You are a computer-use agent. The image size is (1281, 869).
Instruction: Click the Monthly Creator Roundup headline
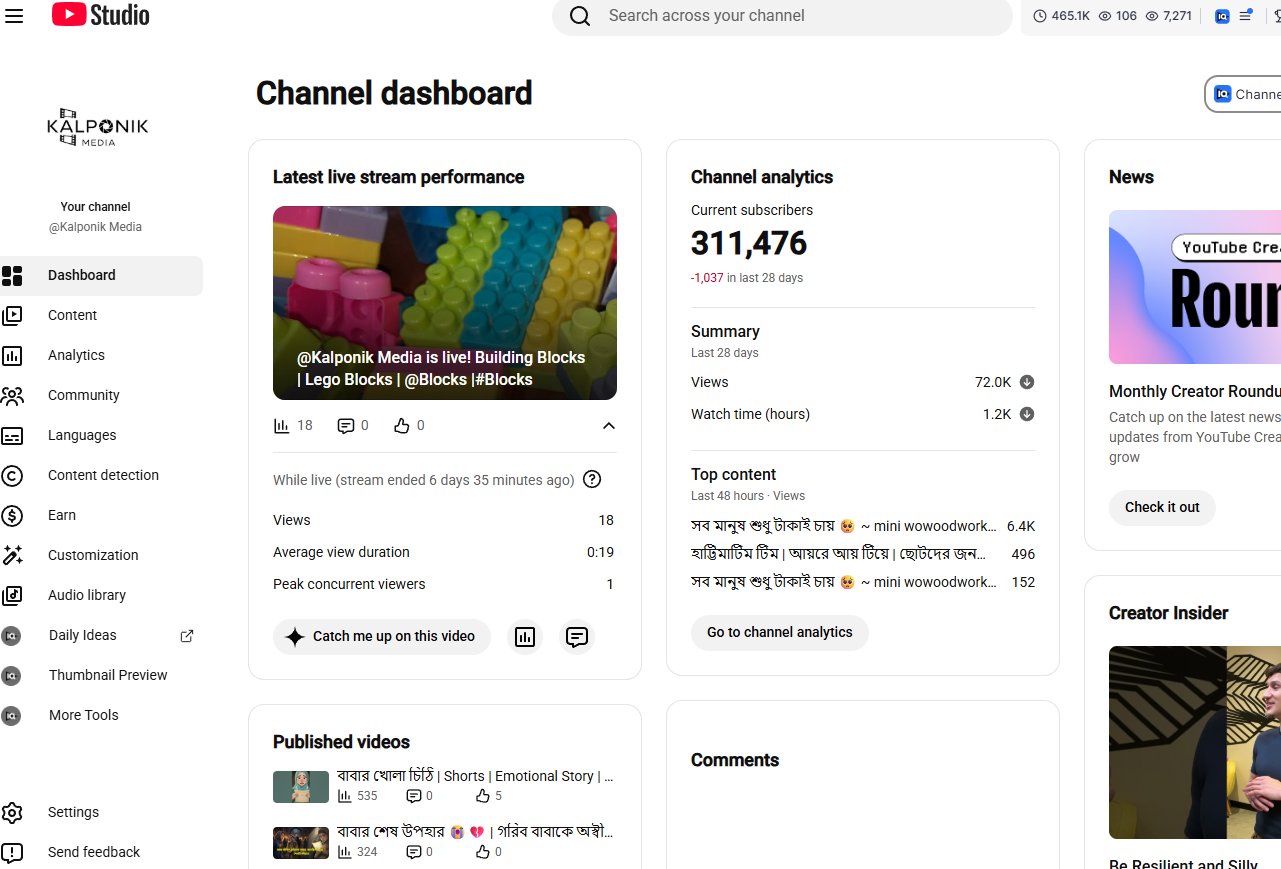[x=1195, y=392]
